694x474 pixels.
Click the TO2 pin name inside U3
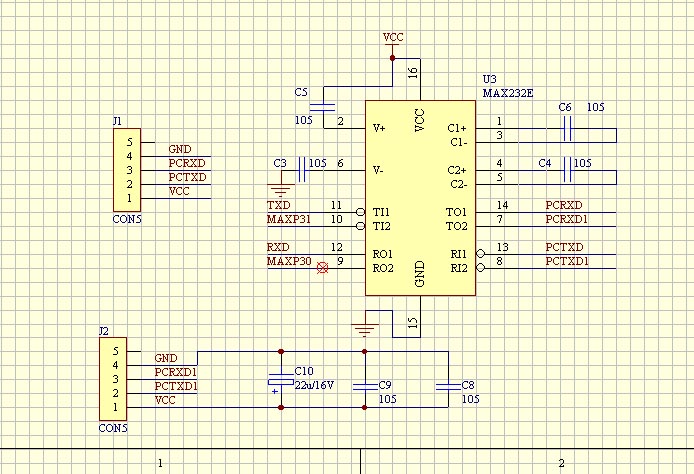[457, 226]
